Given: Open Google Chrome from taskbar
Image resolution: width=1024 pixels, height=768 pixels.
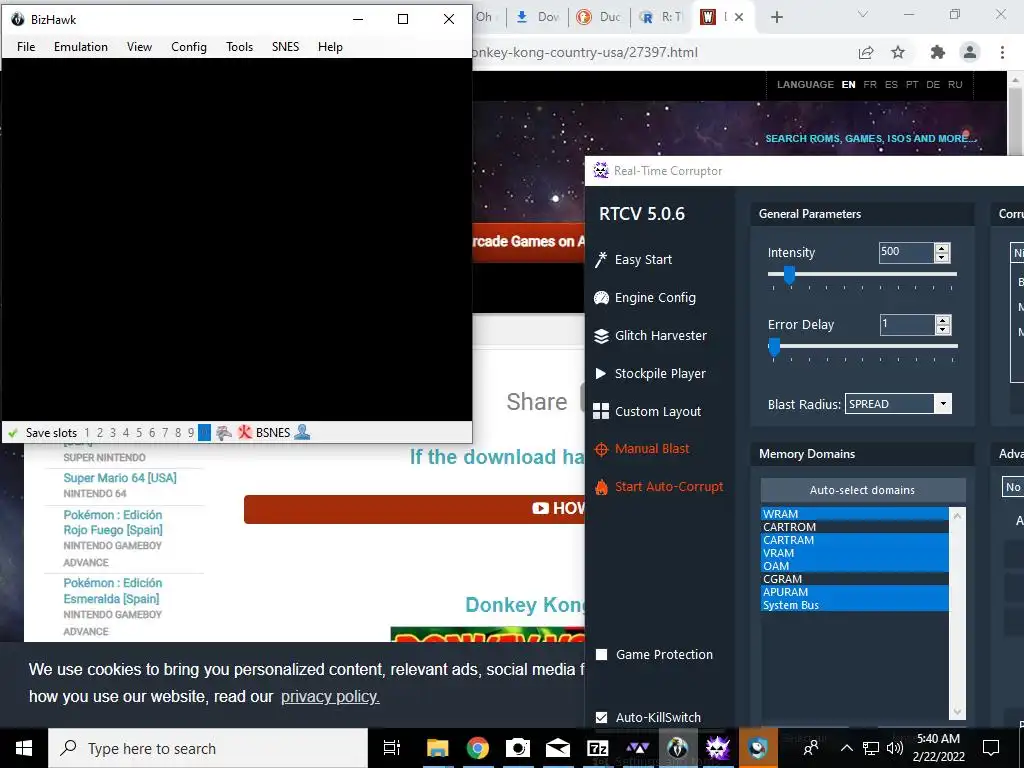Looking at the screenshot, I should [x=477, y=748].
